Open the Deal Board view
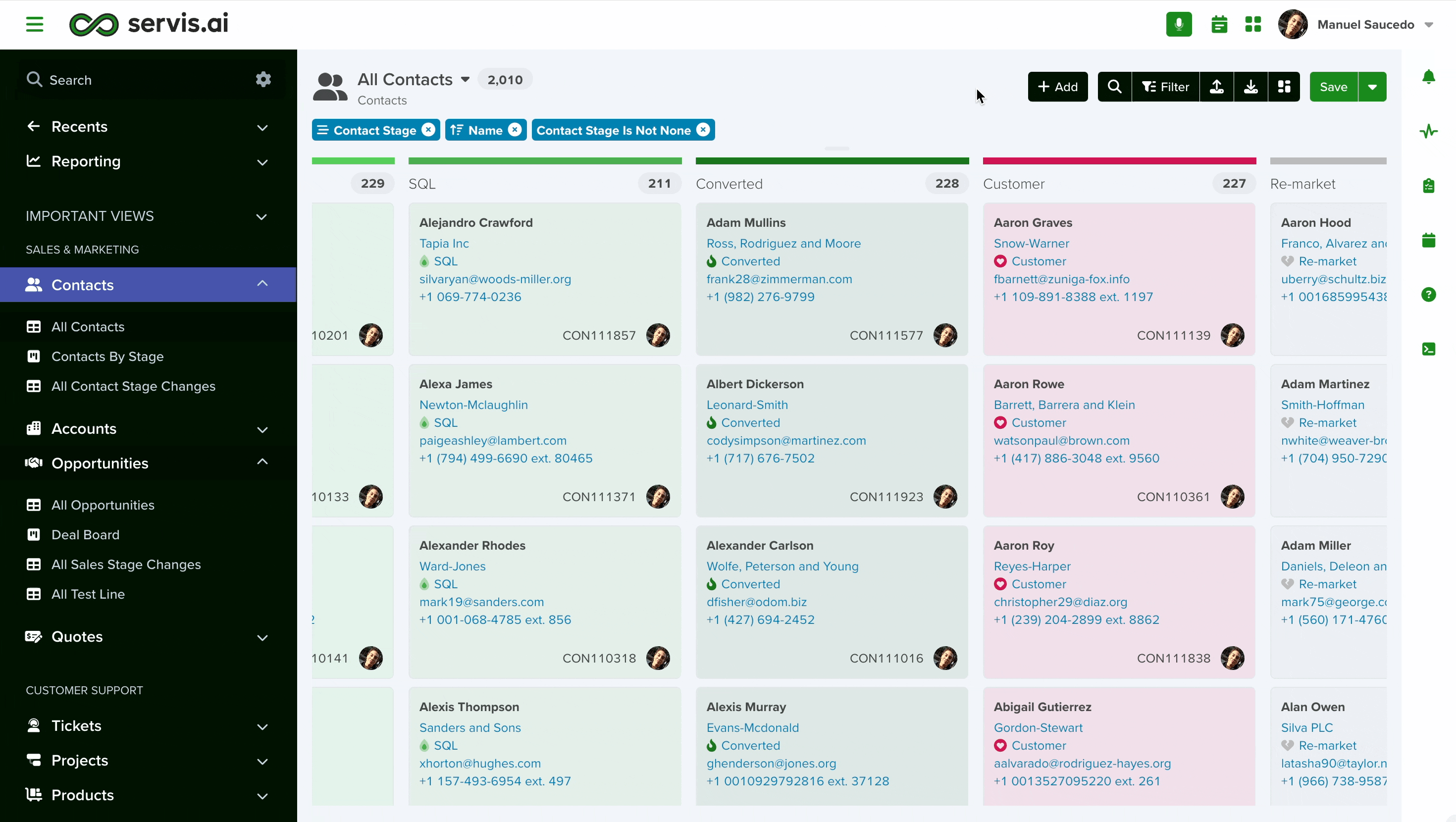The height and width of the screenshot is (822, 1456). pos(85,534)
